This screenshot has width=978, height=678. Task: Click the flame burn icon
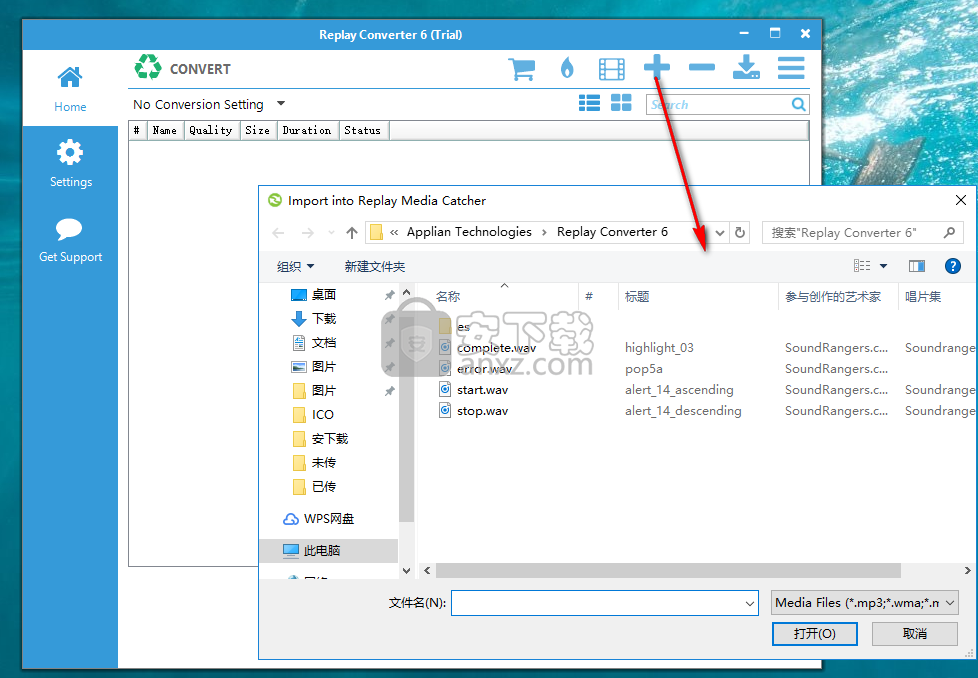tap(566, 68)
